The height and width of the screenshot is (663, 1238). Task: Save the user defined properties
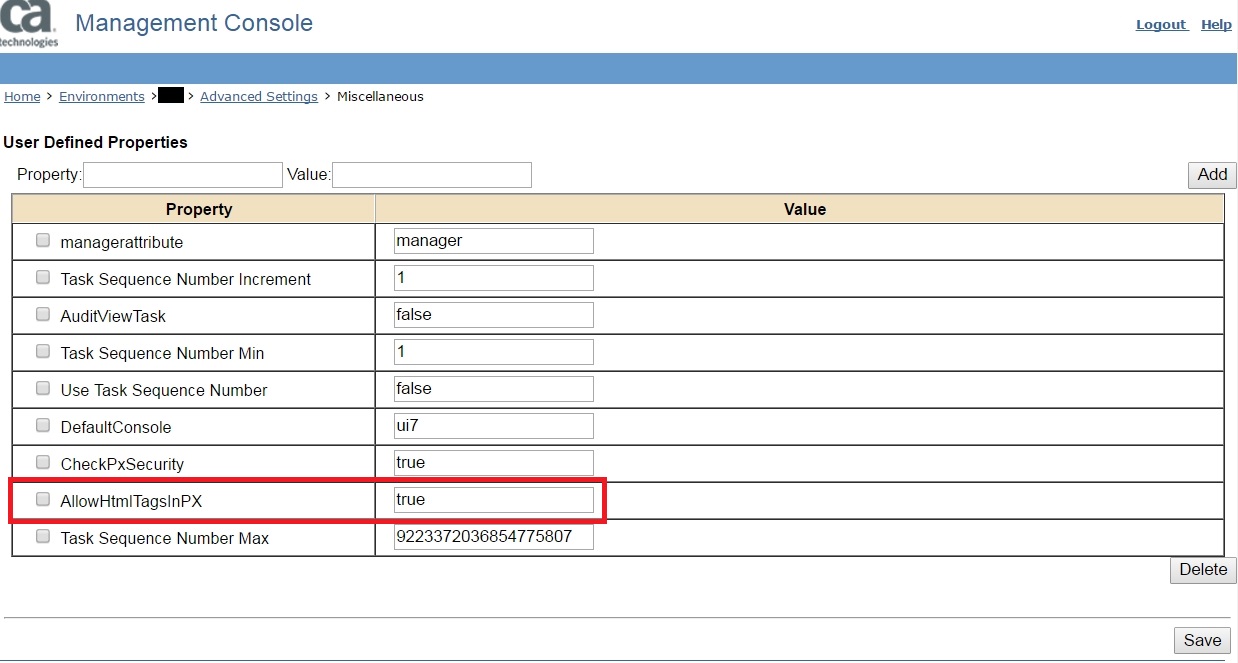1202,641
